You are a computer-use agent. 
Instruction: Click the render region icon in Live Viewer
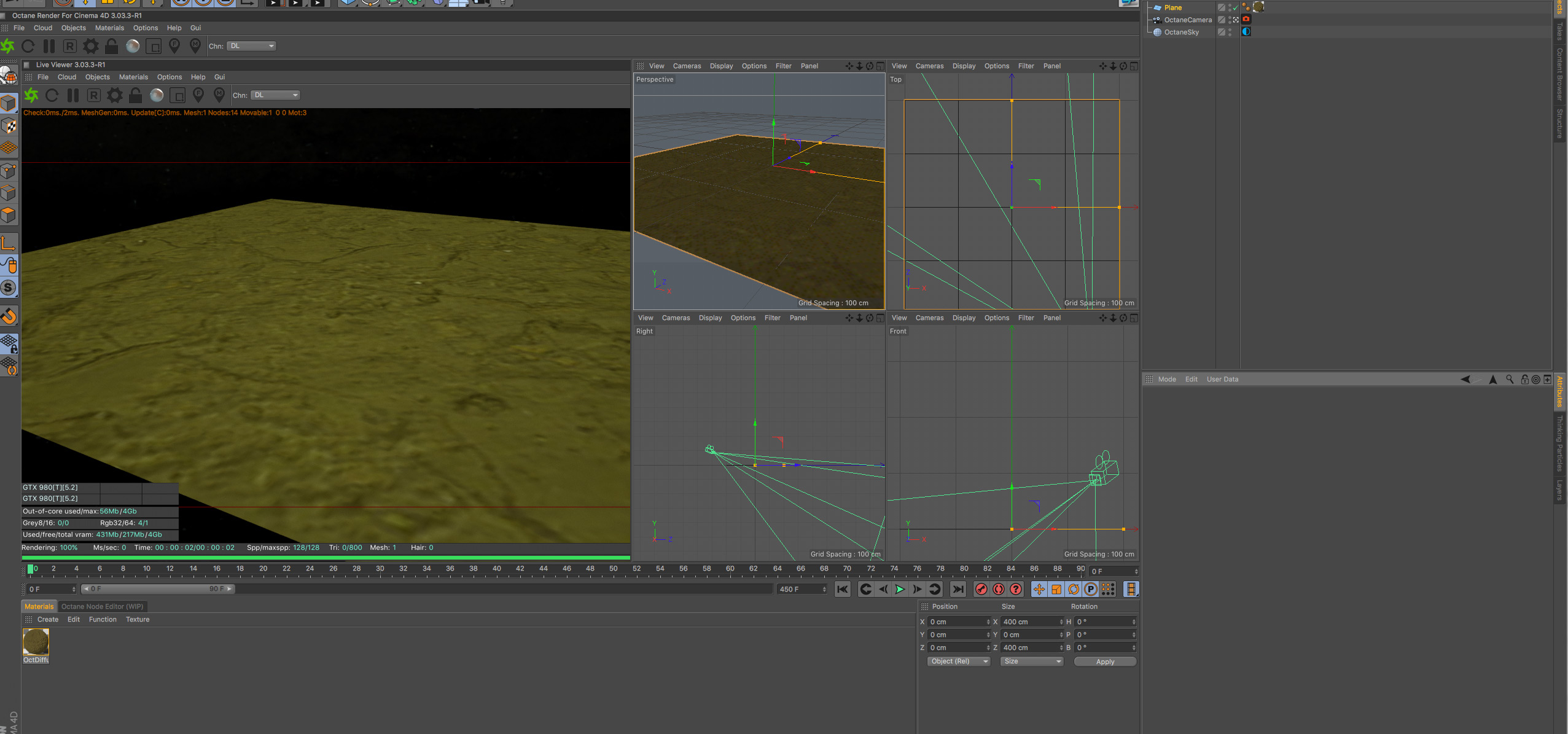click(177, 95)
